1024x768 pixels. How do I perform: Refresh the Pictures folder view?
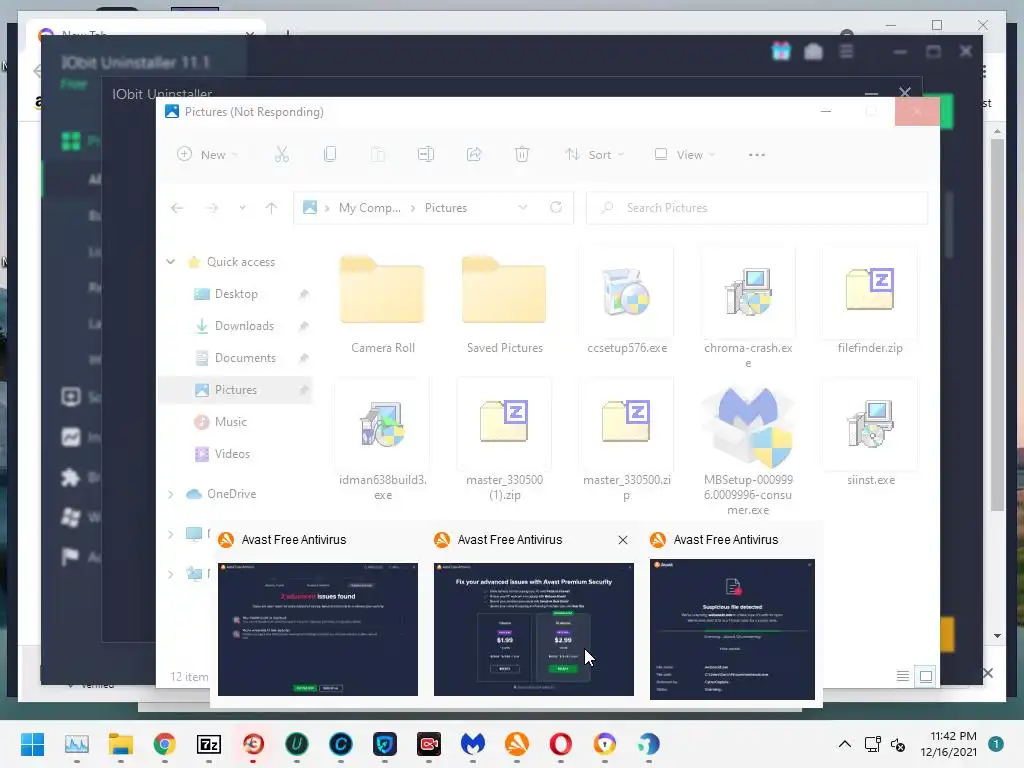(556, 207)
